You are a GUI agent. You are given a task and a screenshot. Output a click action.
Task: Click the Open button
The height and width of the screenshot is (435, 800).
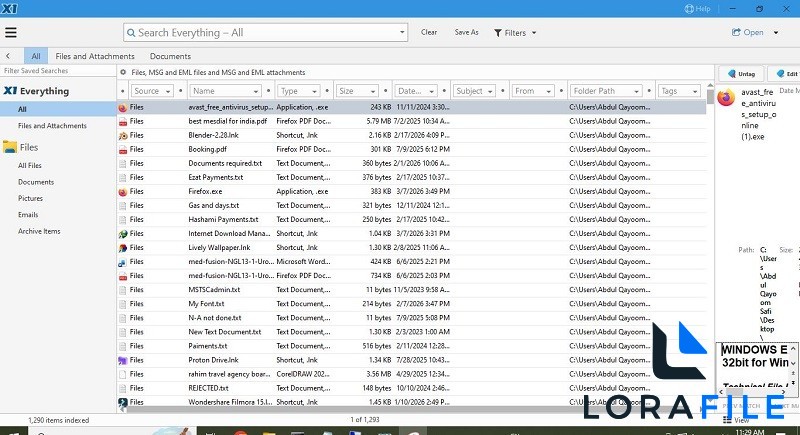tap(747, 32)
